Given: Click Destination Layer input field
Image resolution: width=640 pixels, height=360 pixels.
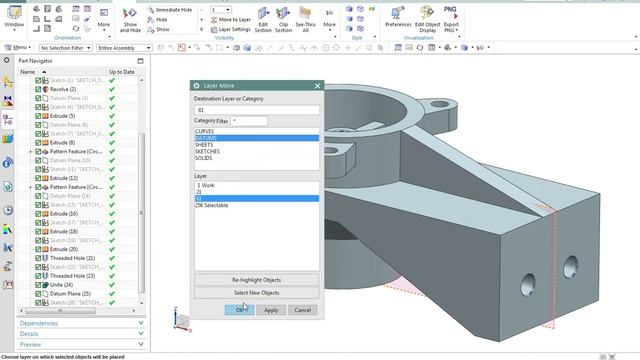Looking at the screenshot, I should [257, 110].
